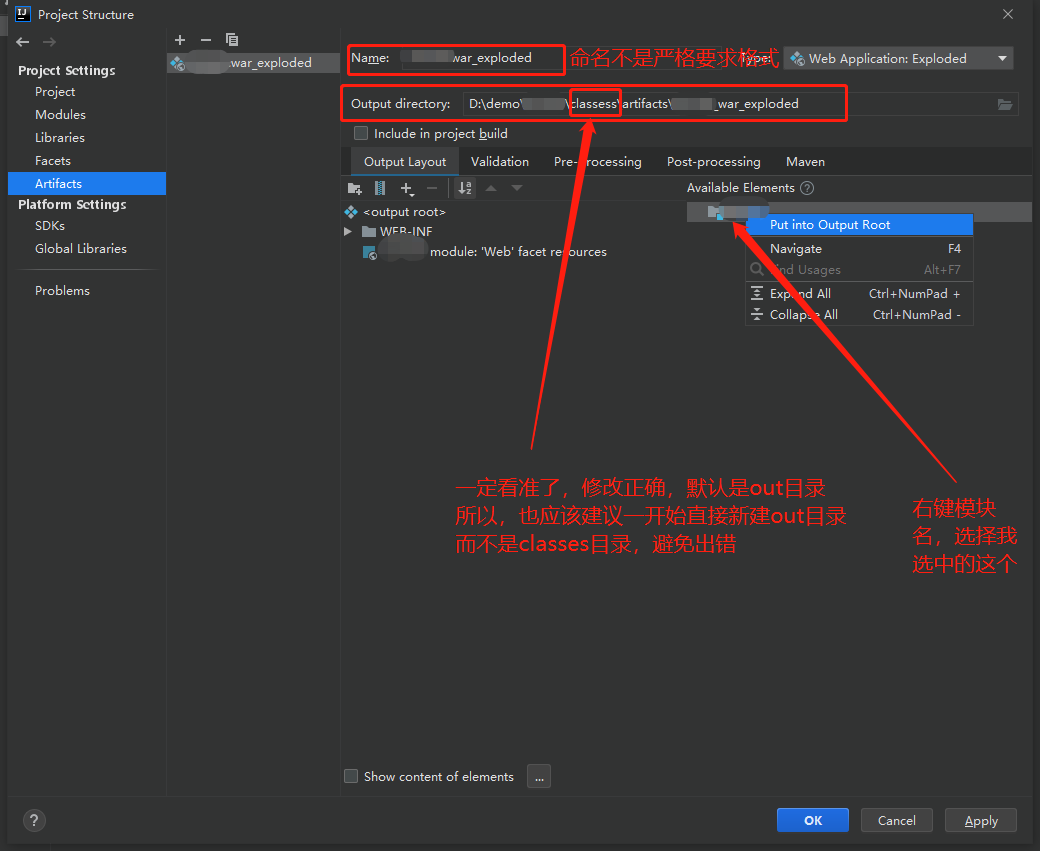Enable Include in project build
The width and height of the screenshot is (1040, 851).
(x=361, y=133)
